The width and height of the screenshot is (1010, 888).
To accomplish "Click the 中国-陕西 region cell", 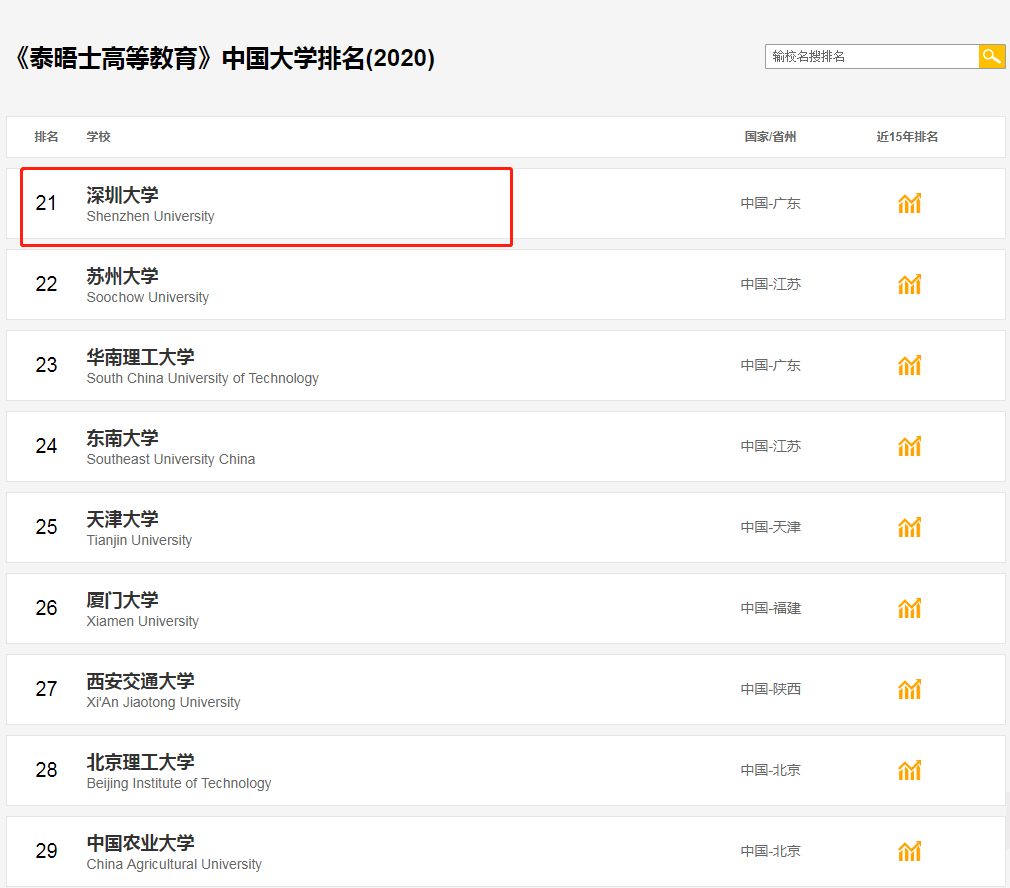I will tap(770, 689).
